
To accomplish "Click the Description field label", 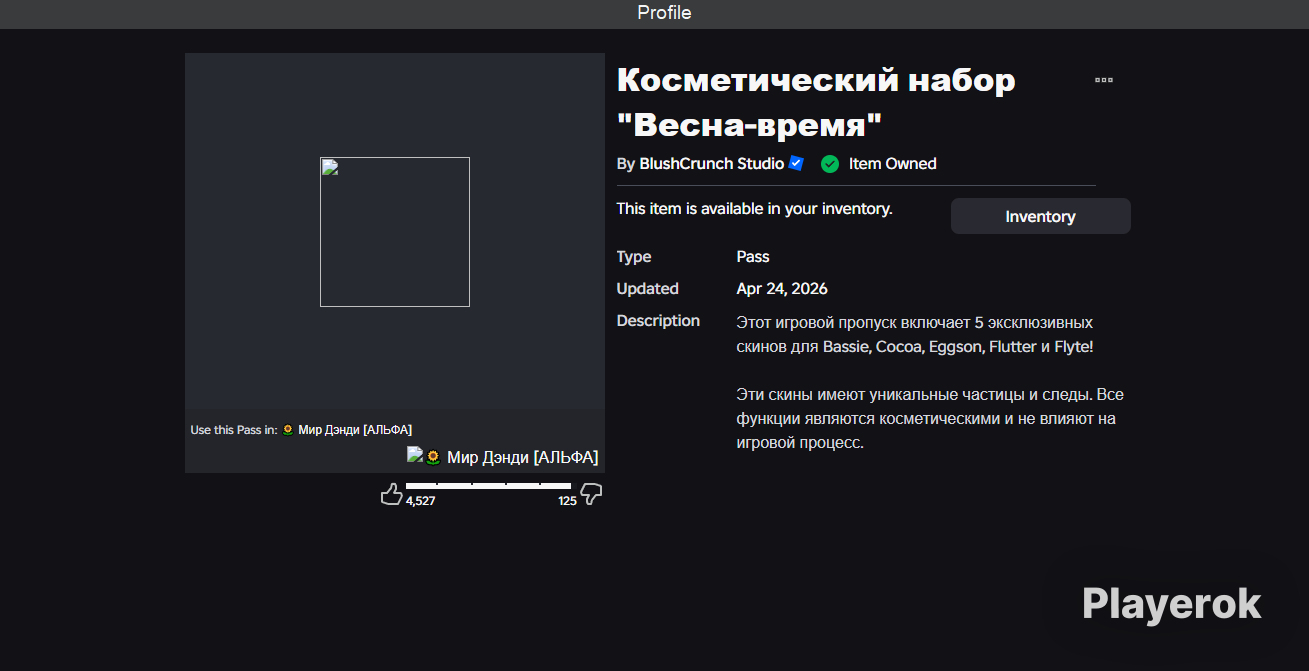I will coord(658,321).
